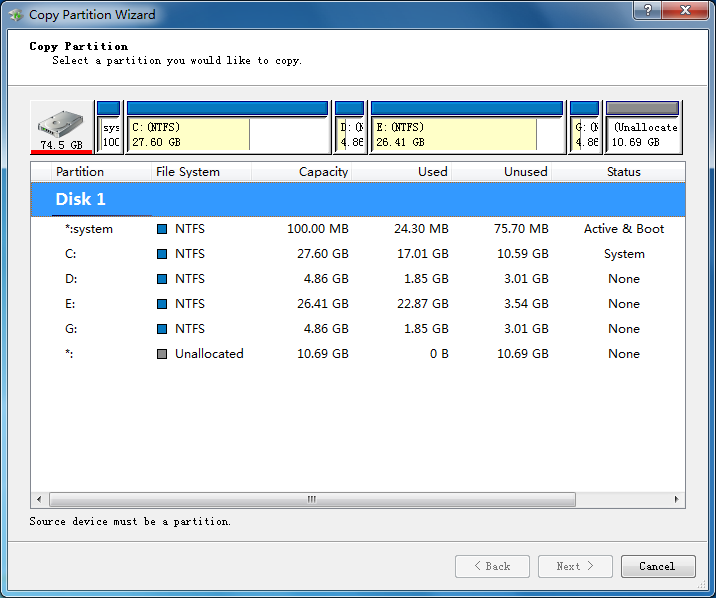Sort by the Status column header
This screenshot has width=716, height=598.
(x=618, y=172)
